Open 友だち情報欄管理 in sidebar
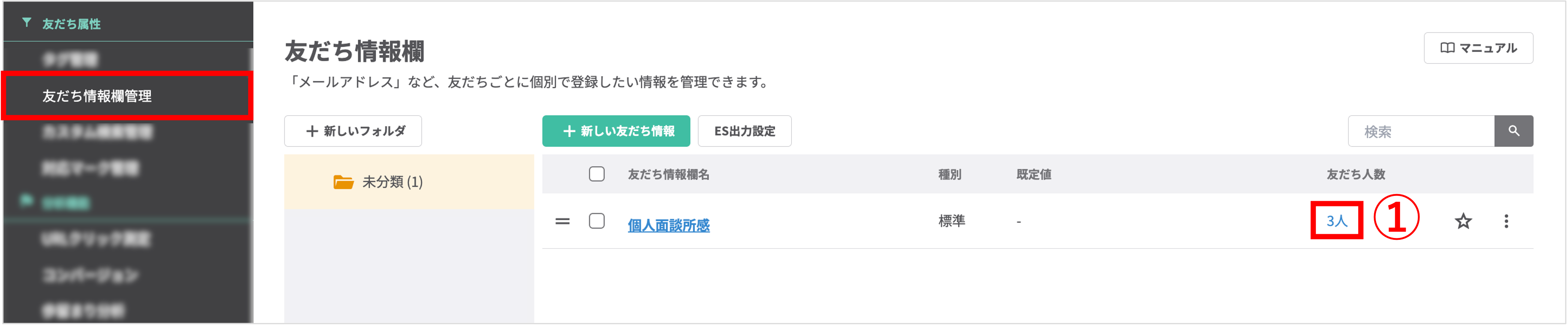1568x325 pixels. [x=97, y=96]
